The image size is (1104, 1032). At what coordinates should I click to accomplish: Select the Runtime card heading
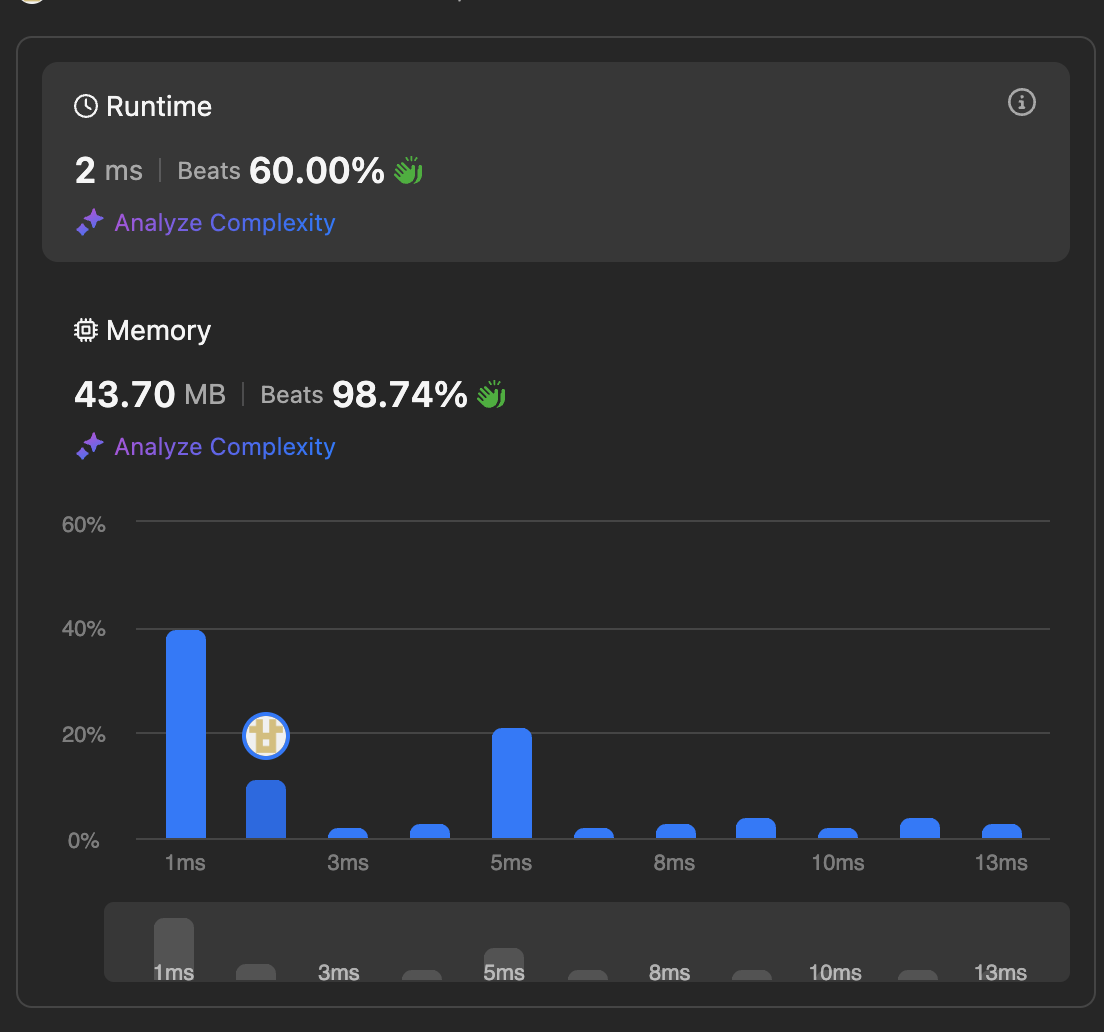point(158,106)
